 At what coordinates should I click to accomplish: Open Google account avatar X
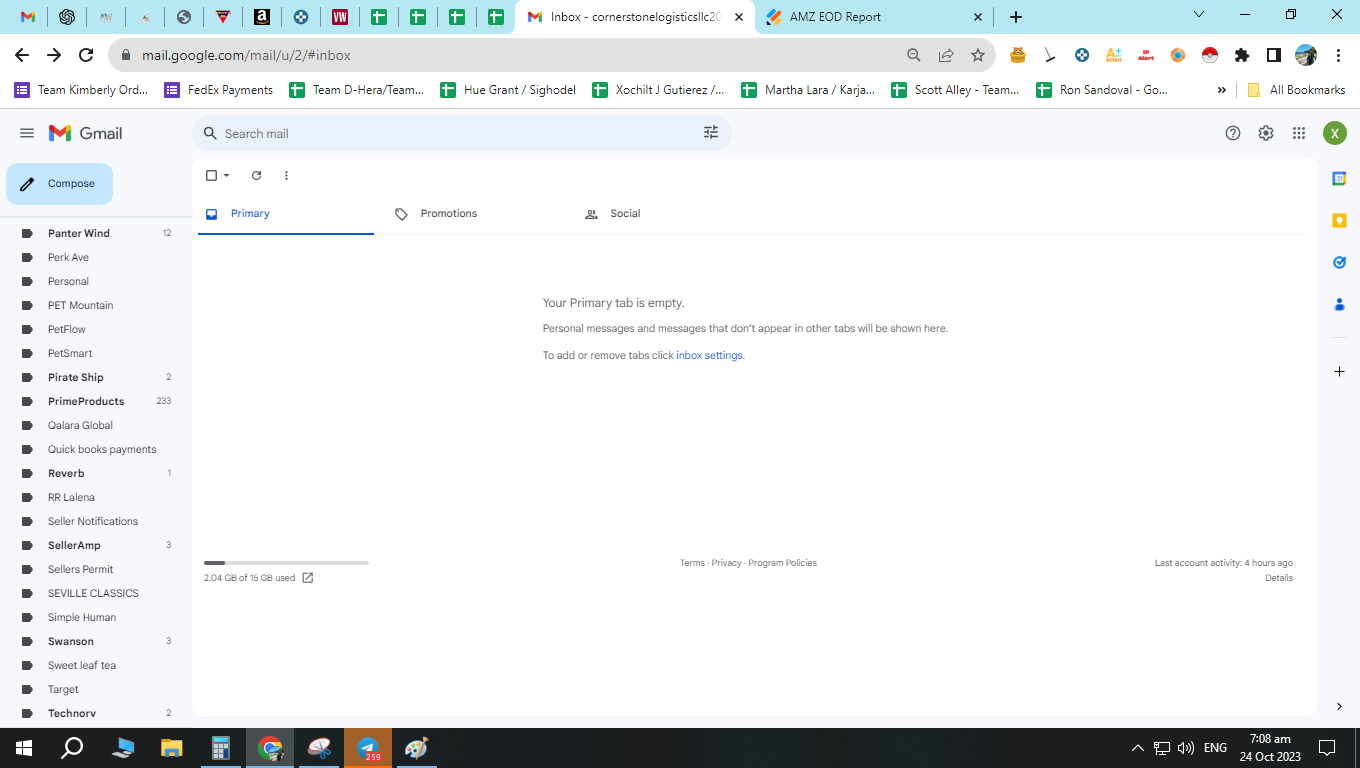click(x=1335, y=133)
